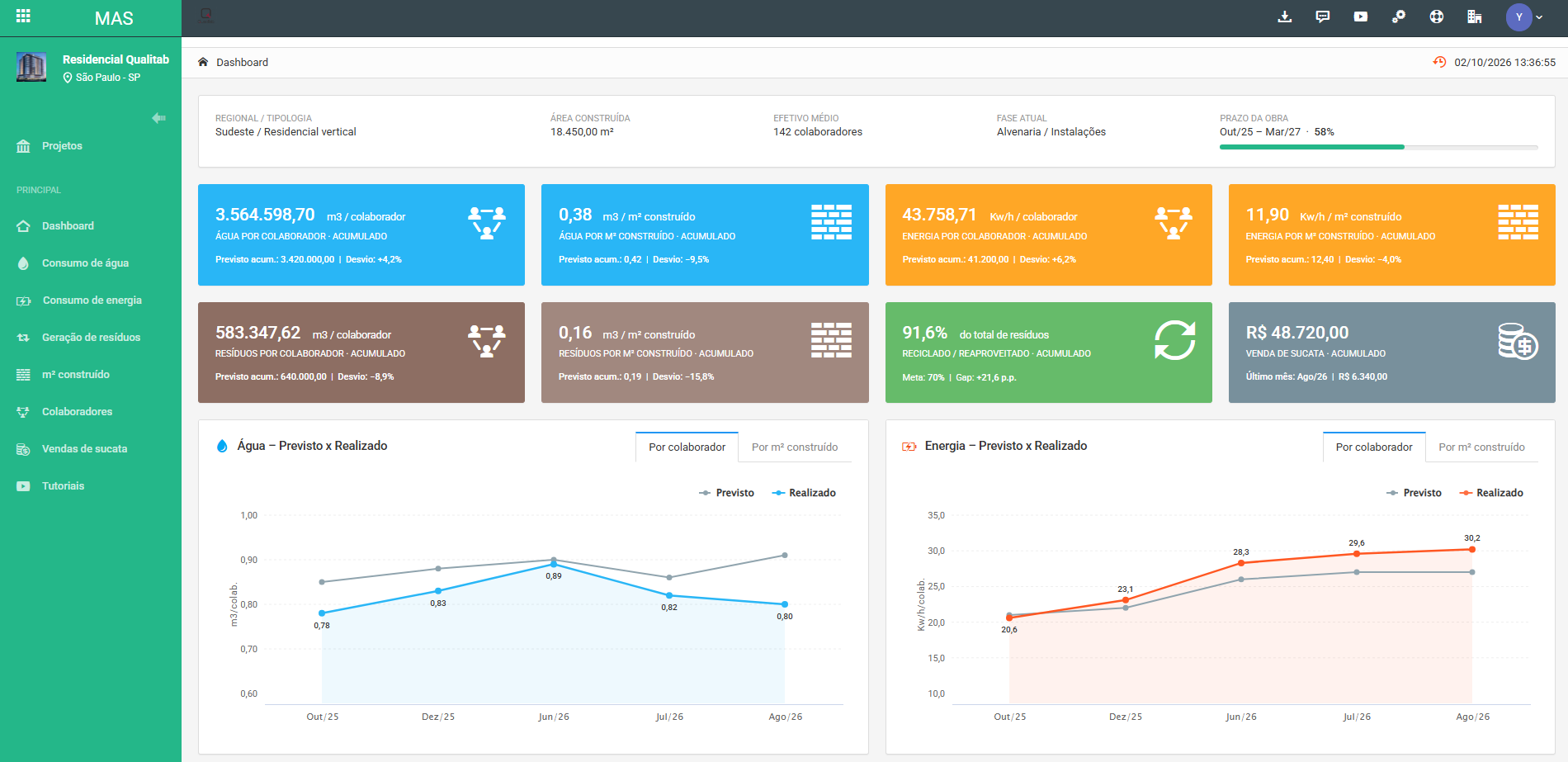The image size is (1568, 762).
Task: Click the coins icon on venda de sucata card
Action: click(1518, 341)
